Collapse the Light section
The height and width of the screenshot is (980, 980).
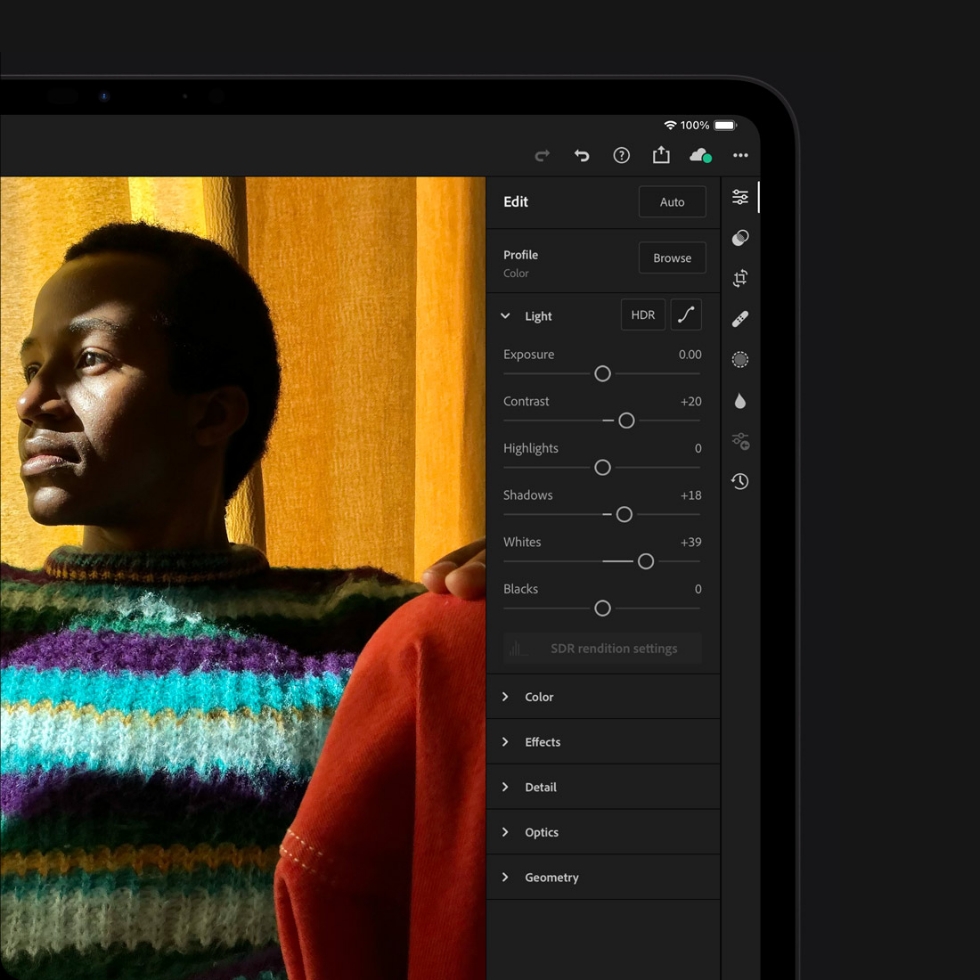506,316
